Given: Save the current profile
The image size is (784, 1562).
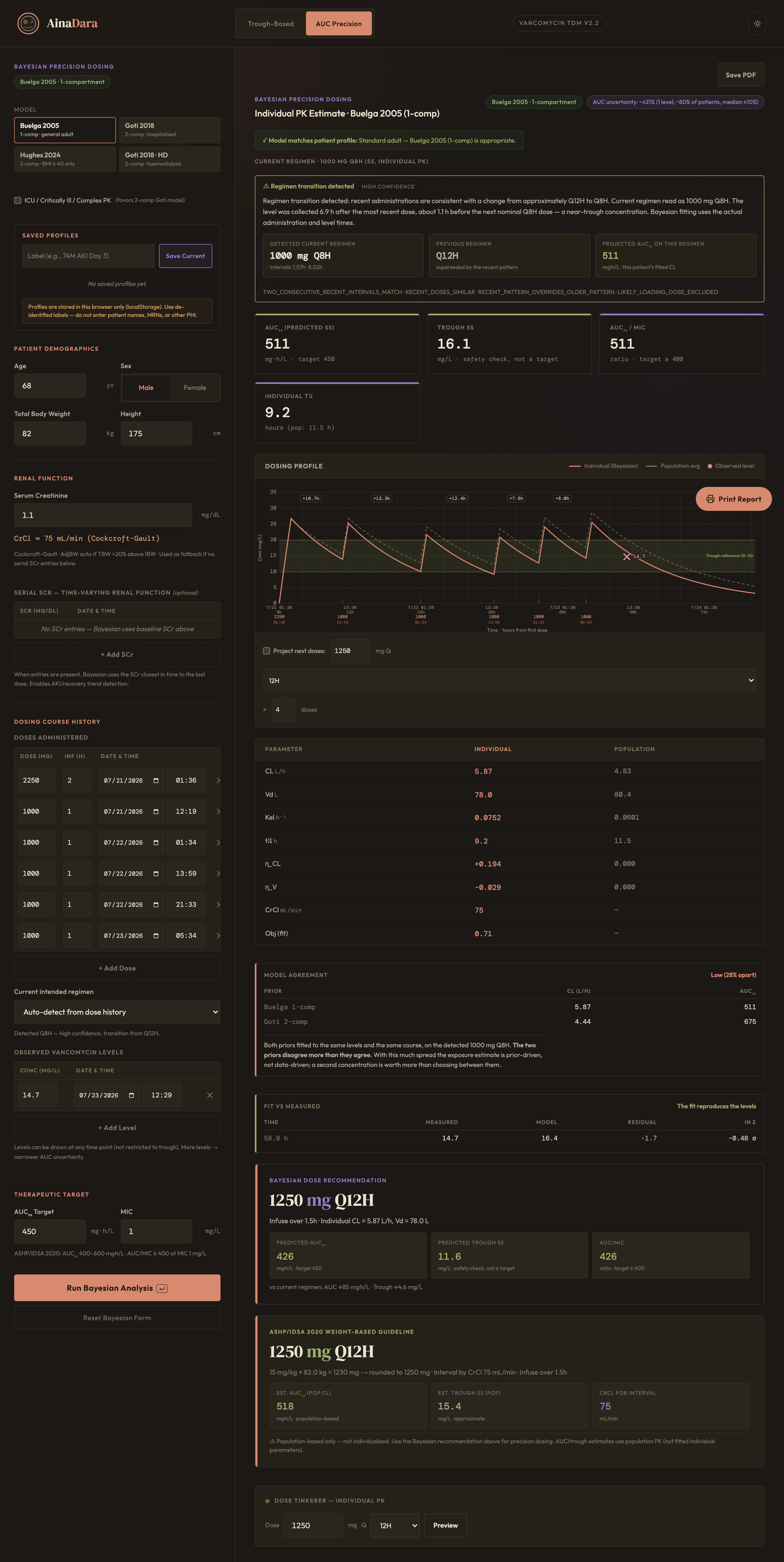Looking at the screenshot, I should 186,256.
